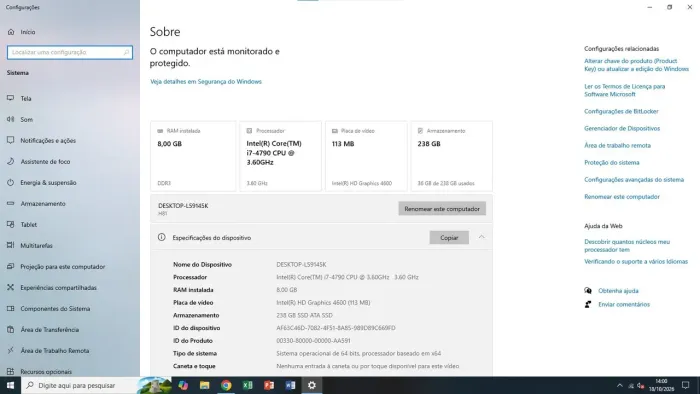Click the Renomear este computador button
The height and width of the screenshot is (394, 700).
(442, 208)
